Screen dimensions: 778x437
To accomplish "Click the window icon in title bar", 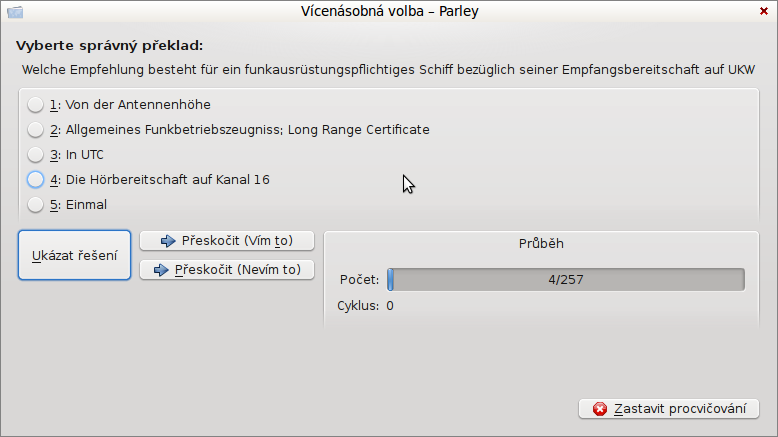I will (15, 11).
